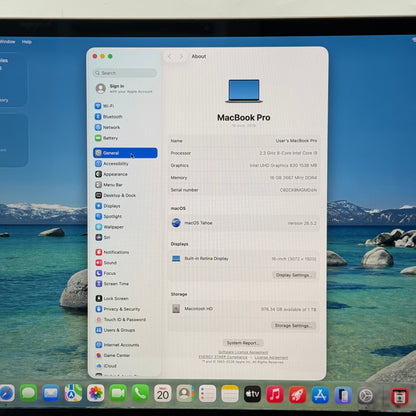The image size is (416, 416).
Task: Open Wallpaper settings
Action: click(x=125, y=227)
